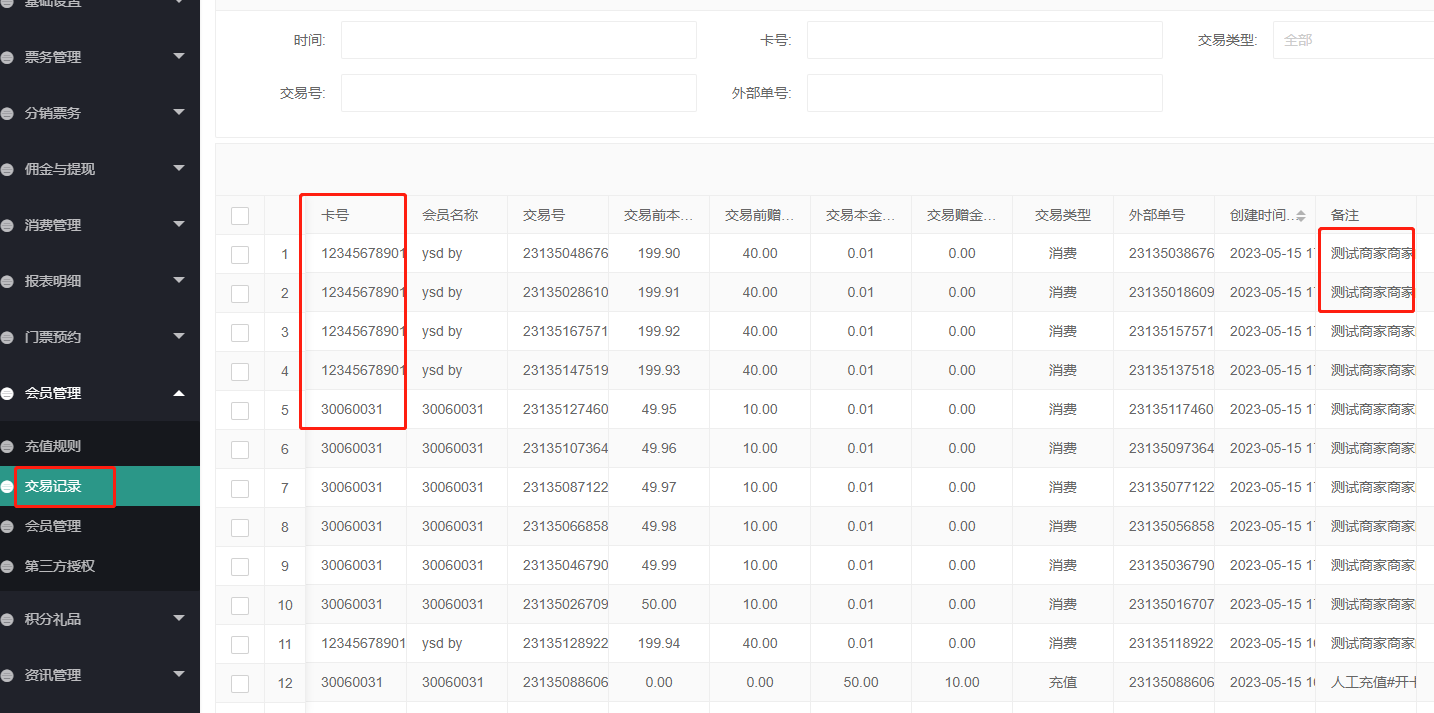This screenshot has height=713, width=1434.
Task: Select the 交易记录 sidebar entry
Action: pyautogui.click(x=53, y=487)
